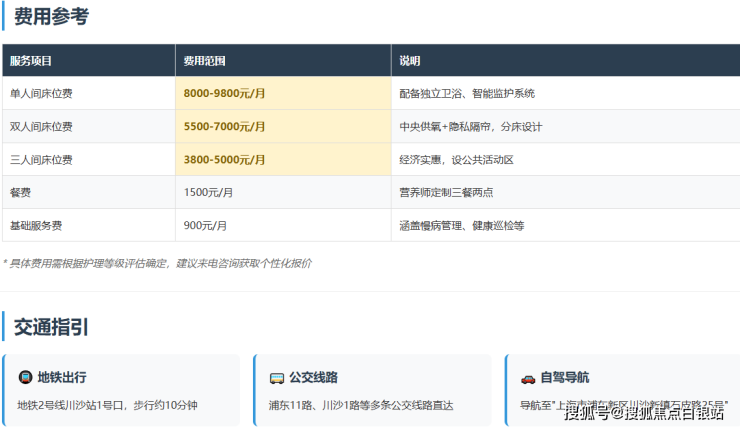Open the 自驾导航 card title
Image resolution: width=740 pixels, height=429 pixels.
pyautogui.click(x=564, y=378)
